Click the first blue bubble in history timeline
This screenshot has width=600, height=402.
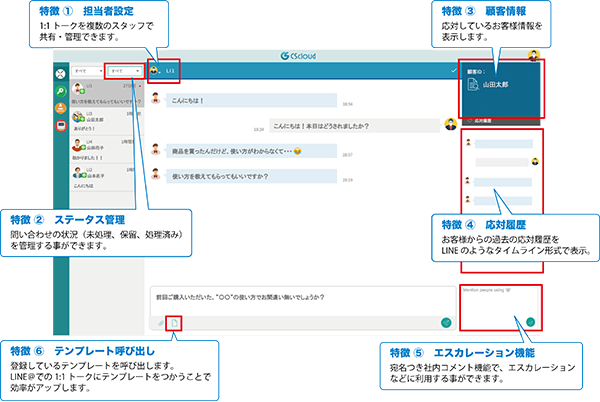[x=504, y=144]
